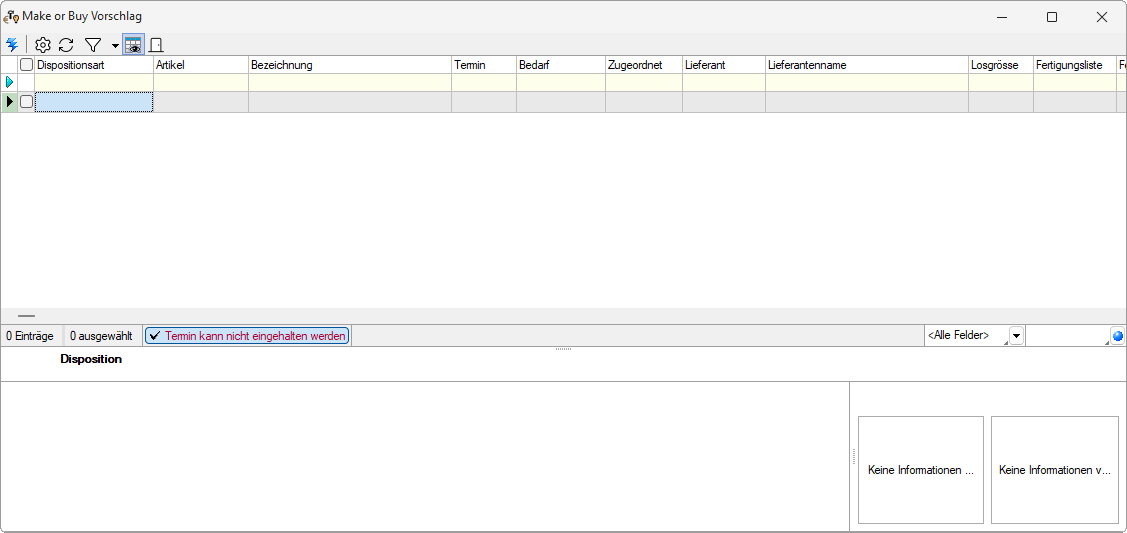Tick the select-all checkbox in header
The width and height of the screenshot is (1127, 533).
27,65
